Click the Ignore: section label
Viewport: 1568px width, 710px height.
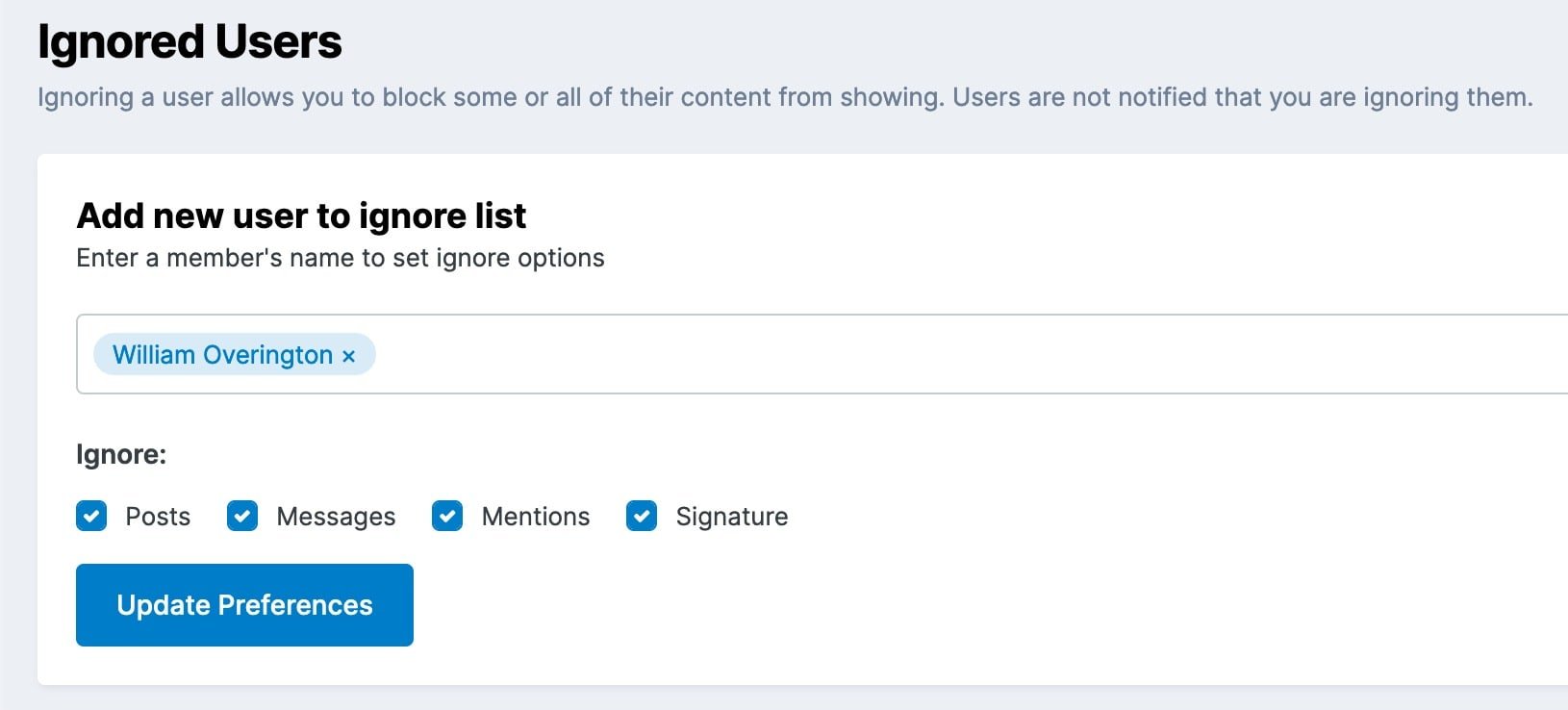121,454
